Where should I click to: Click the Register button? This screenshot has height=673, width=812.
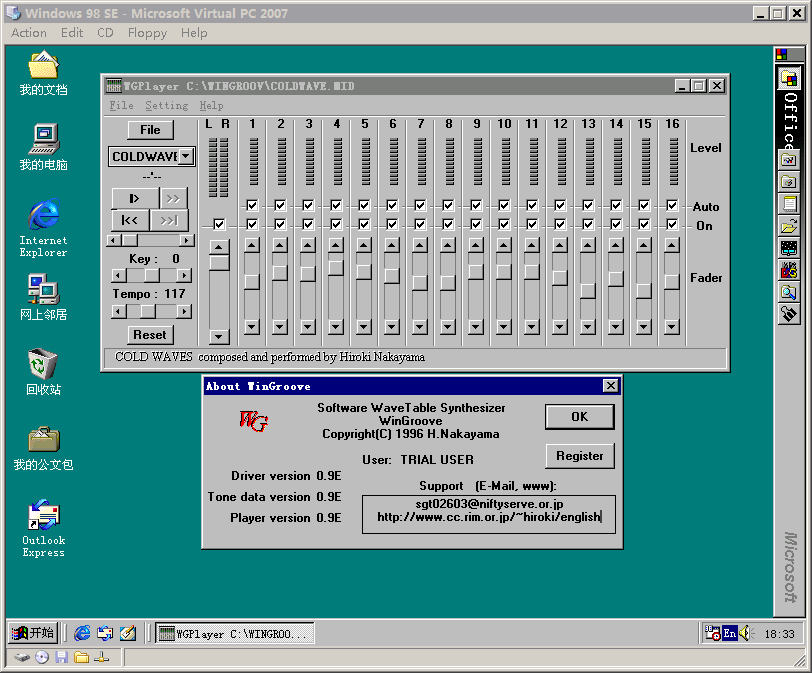(579, 456)
